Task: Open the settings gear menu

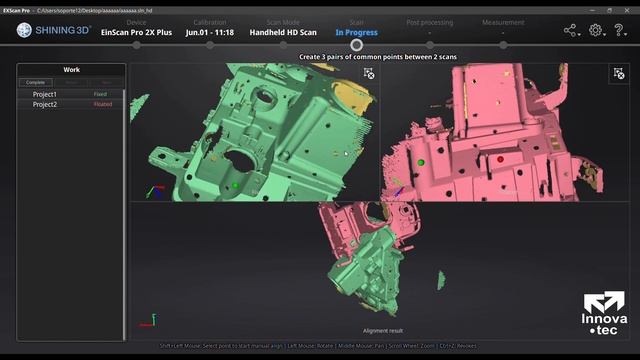Action: tap(595, 30)
